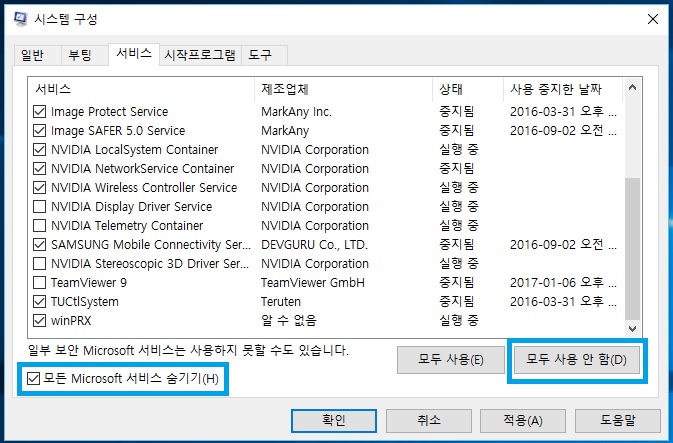This screenshot has height=443, width=673.
Task: Uncheck the TUCtlSystem service checkbox
Action: pos(39,302)
